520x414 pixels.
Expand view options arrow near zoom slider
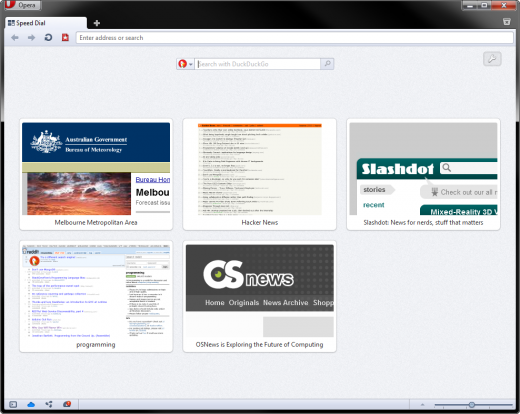coord(422,405)
